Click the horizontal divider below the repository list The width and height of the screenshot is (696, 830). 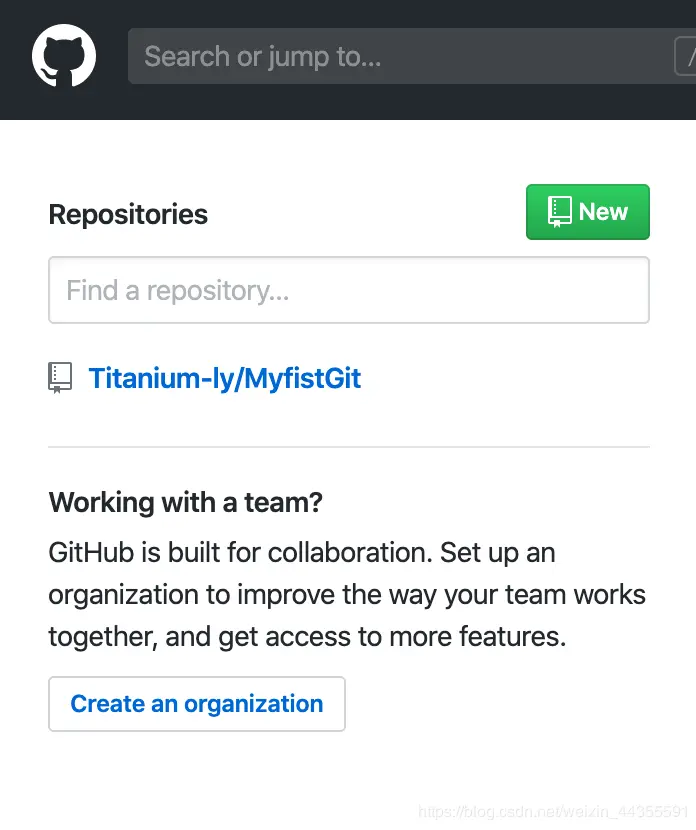tap(349, 447)
